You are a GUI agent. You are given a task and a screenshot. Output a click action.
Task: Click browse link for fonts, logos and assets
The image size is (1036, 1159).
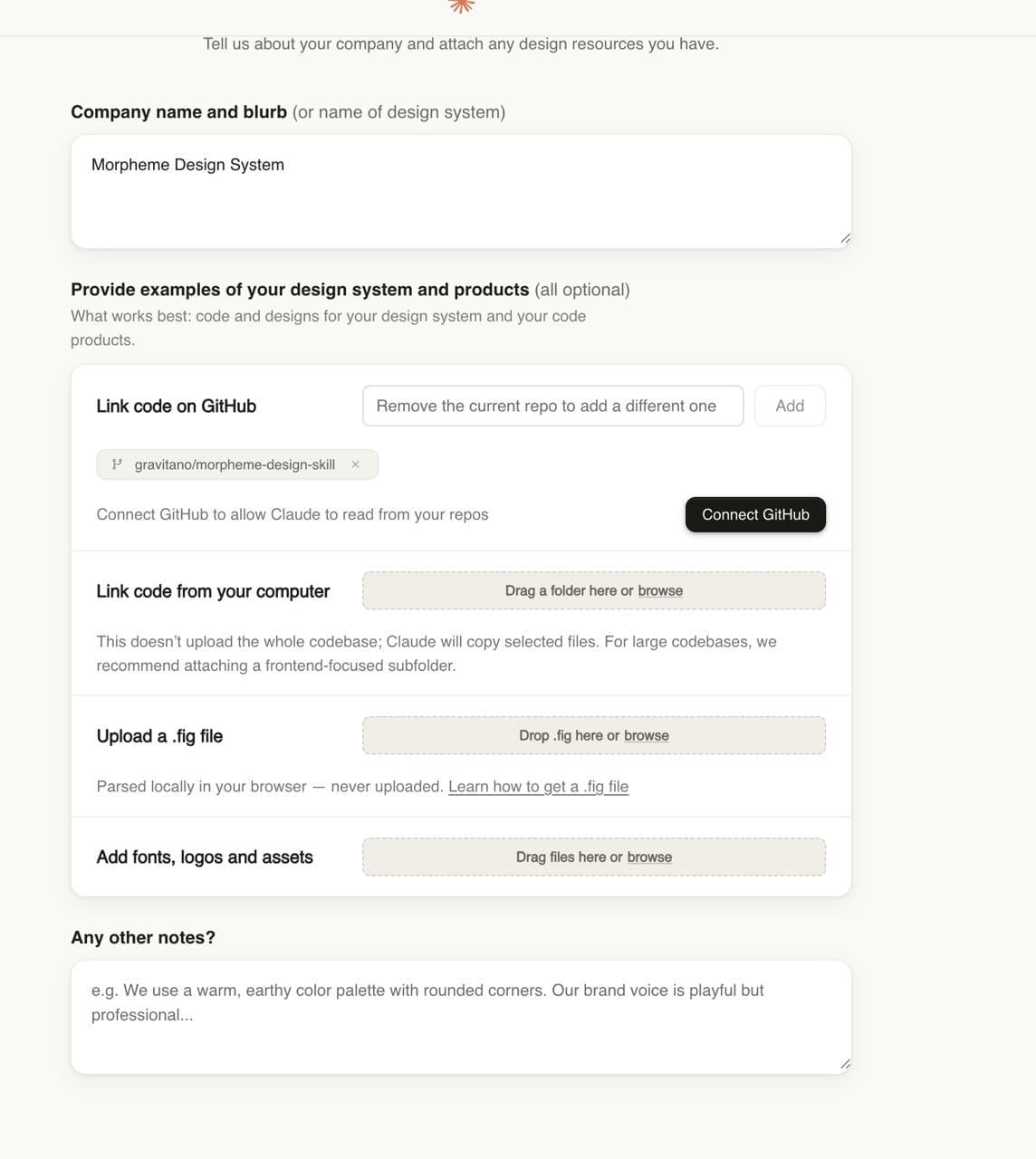coord(649,857)
